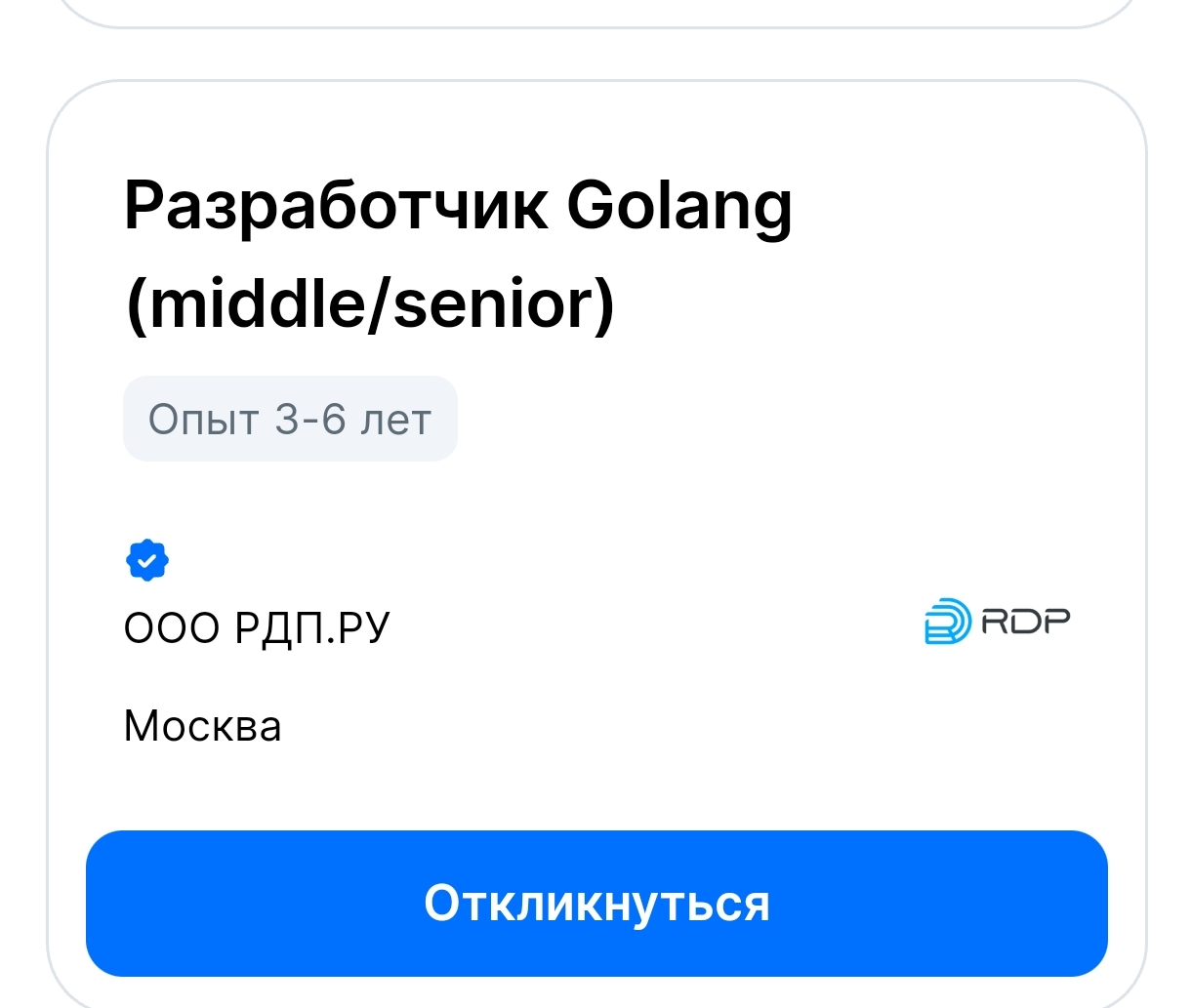Click the white tick inside the verified badge

pyautogui.click(x=147, y=561)
